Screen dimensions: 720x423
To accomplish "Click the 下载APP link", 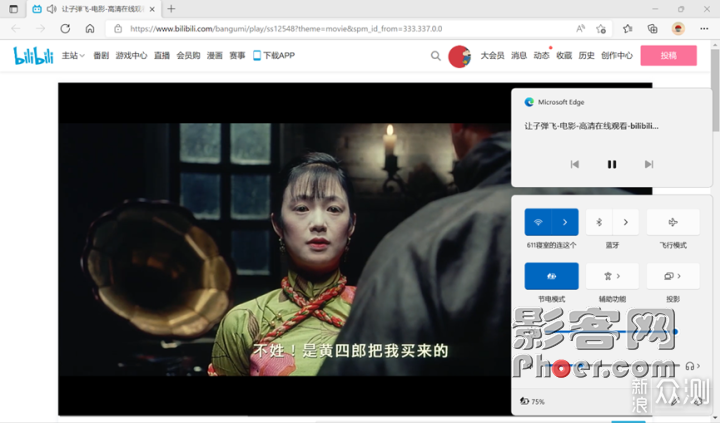I will tap(274, 56).
